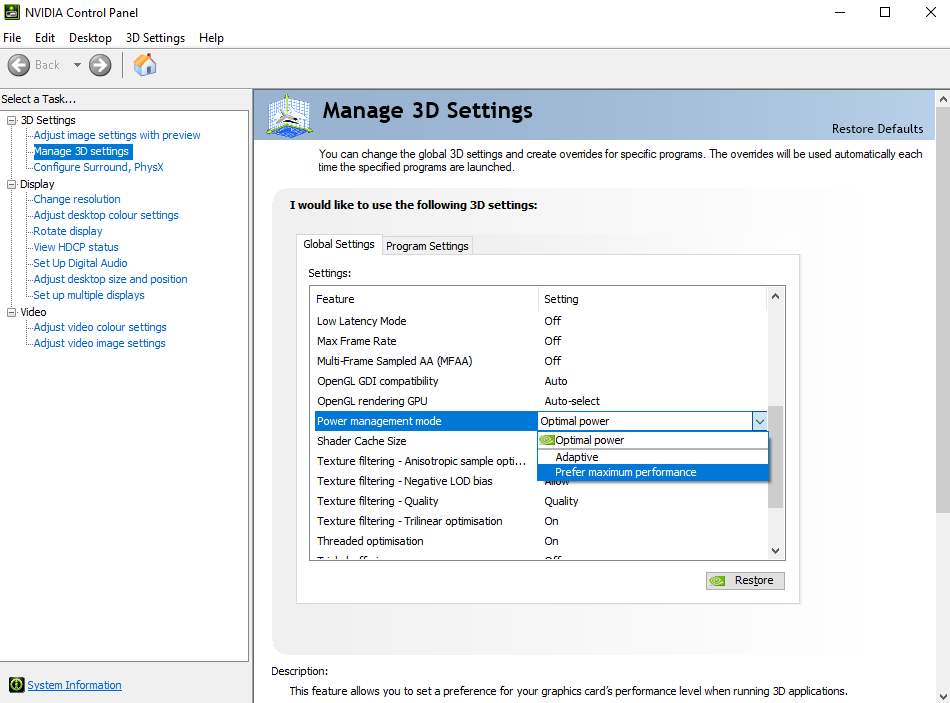Click the Forward arrow icon

point(100,65)
